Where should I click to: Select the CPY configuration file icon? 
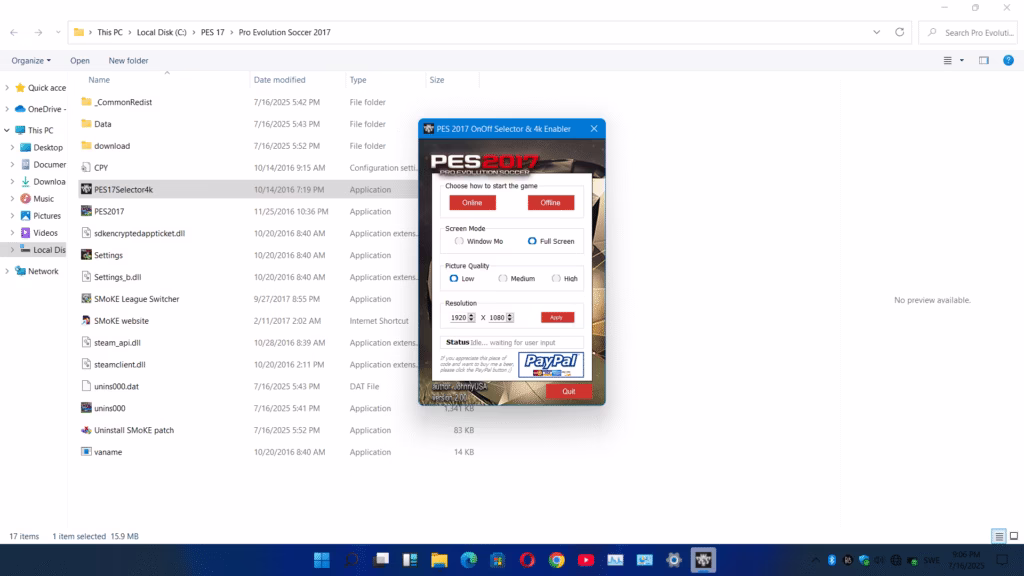coord(86,167)
